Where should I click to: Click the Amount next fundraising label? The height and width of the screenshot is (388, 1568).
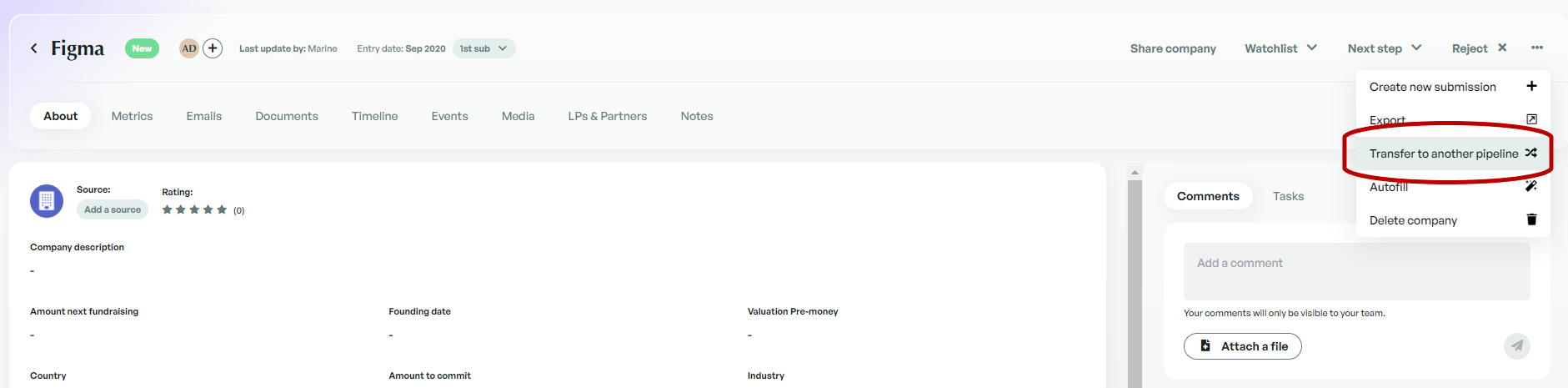[x=84, y=311]
